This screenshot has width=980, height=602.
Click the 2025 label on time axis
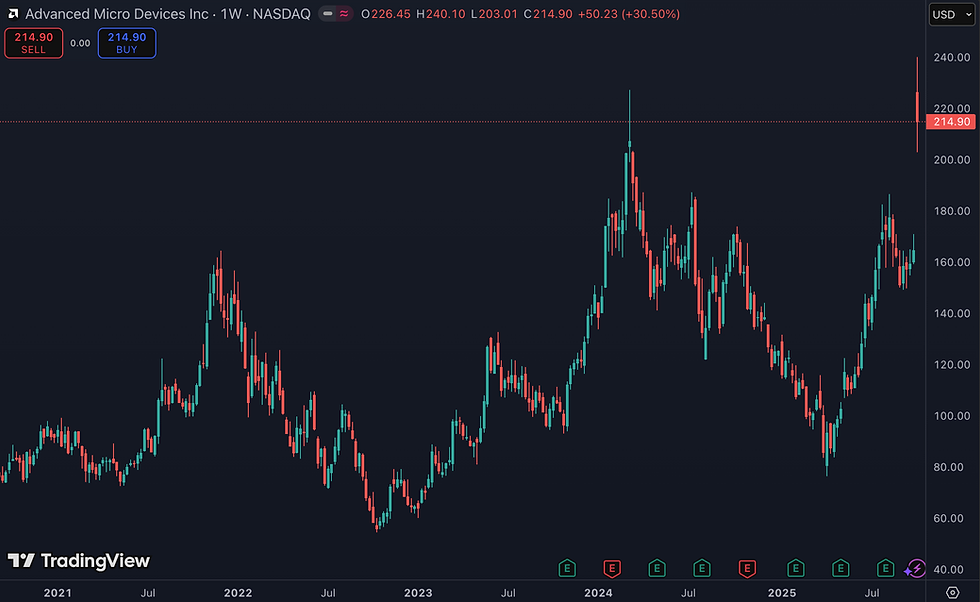click(782, 593)
